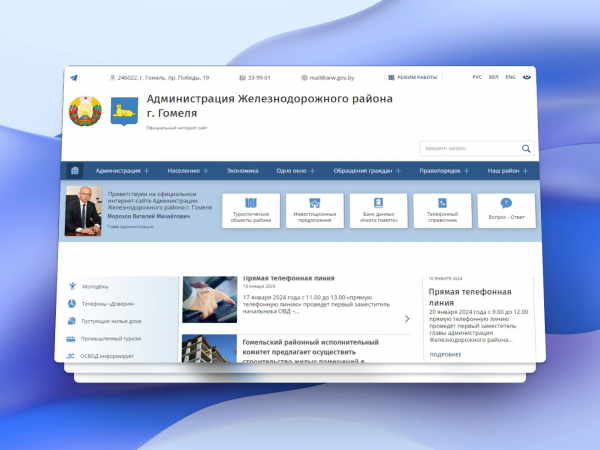Click the Молодёжь person icon
This screenshot has height=450, width=600.
(x=73, y=286)
